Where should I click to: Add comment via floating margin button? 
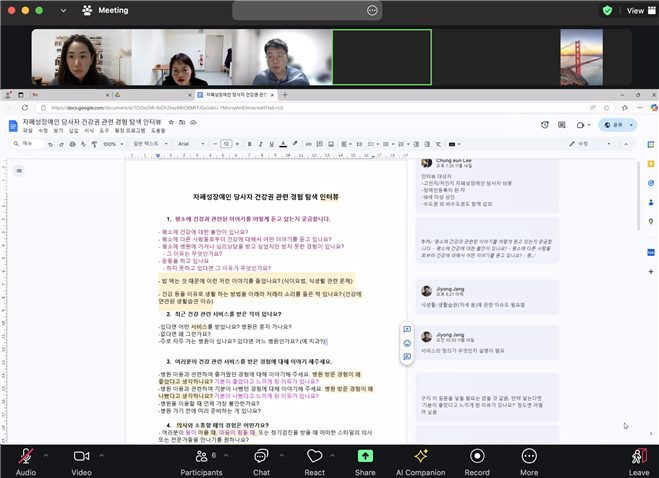[x=407, y=329]
